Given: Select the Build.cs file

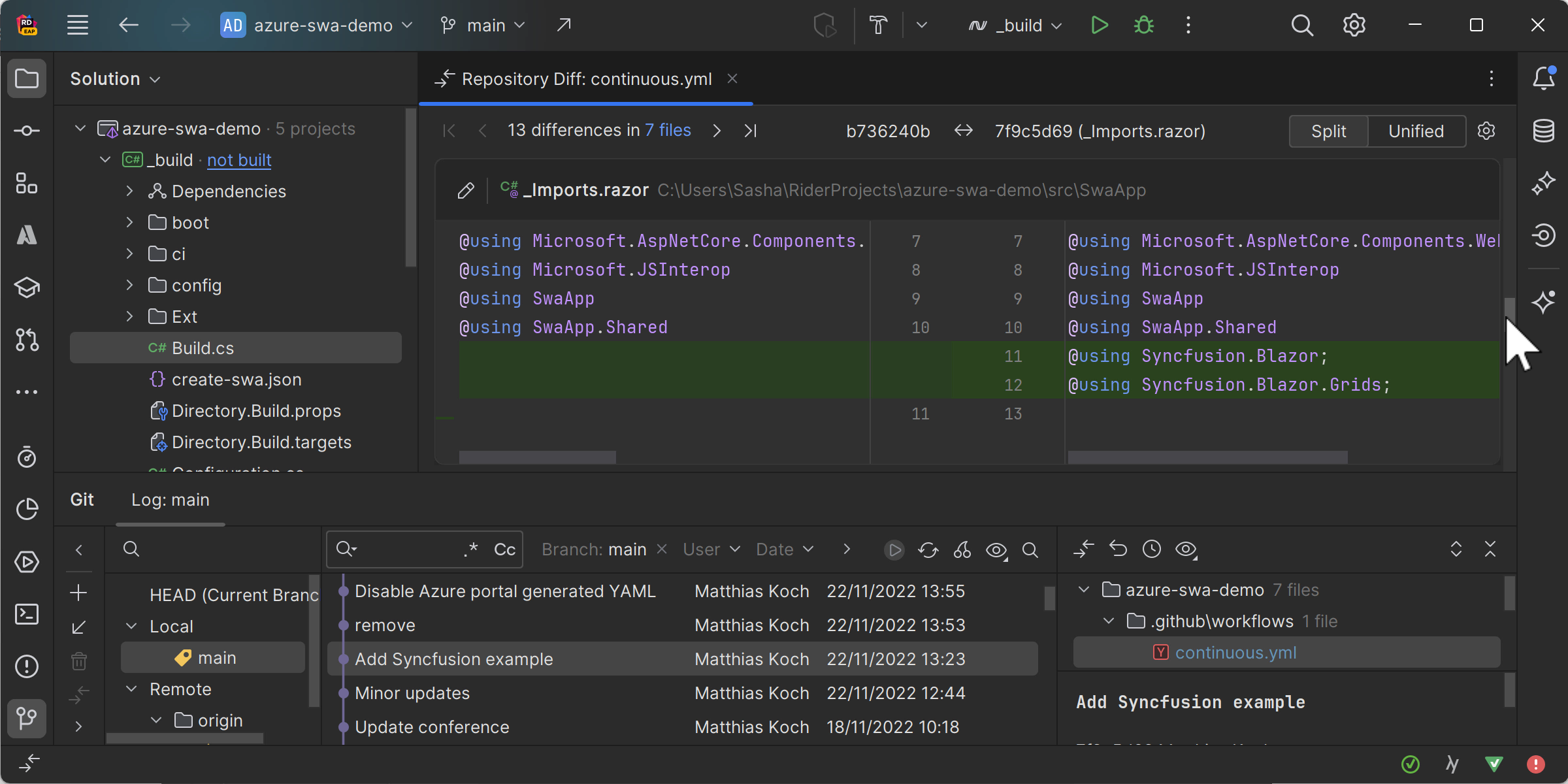Looking at the screenshot, I should tap(236, 348).
